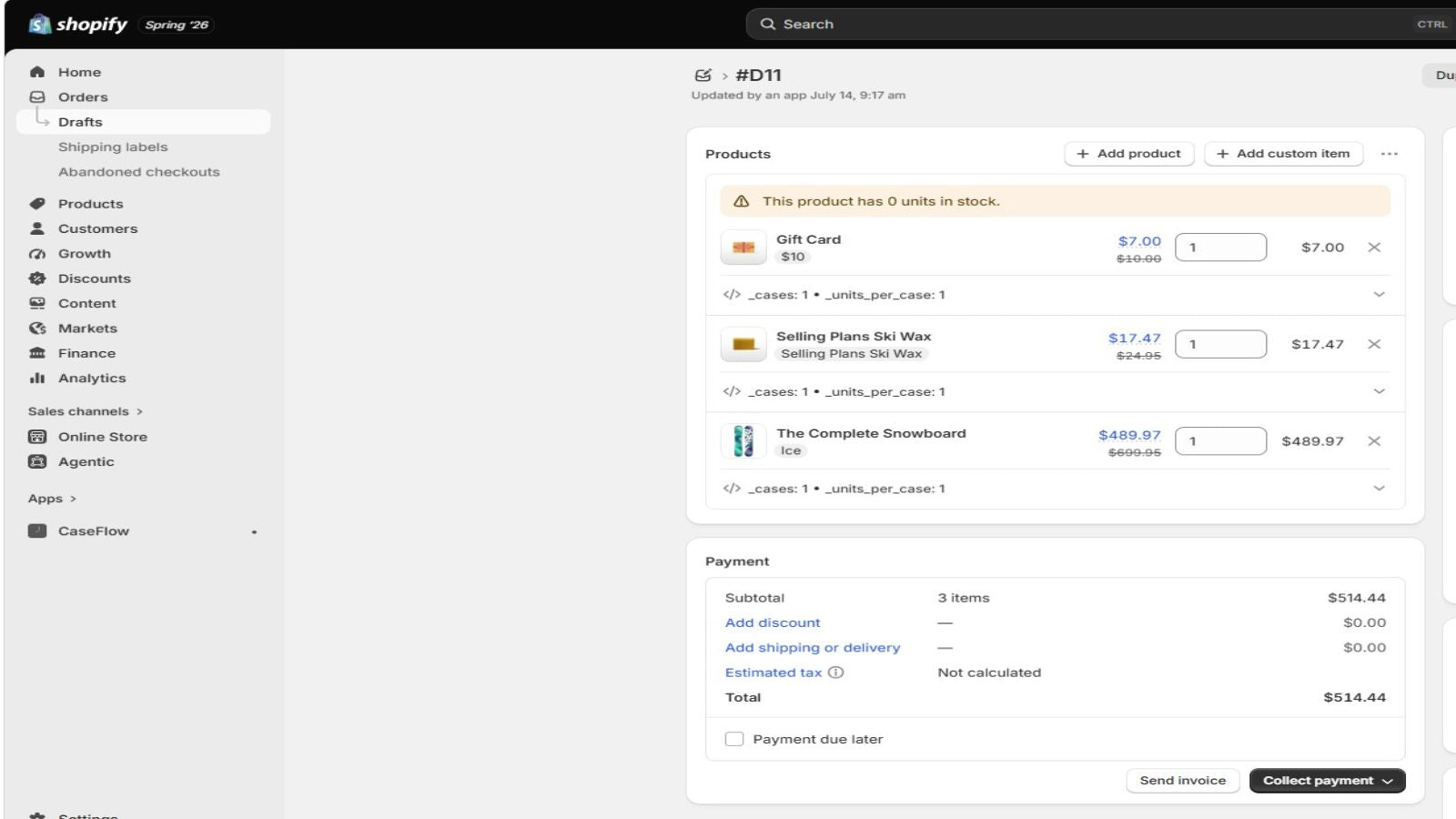Remove The Complete Snowboard line item
1456x819 pixels.
pos(1374,441)
